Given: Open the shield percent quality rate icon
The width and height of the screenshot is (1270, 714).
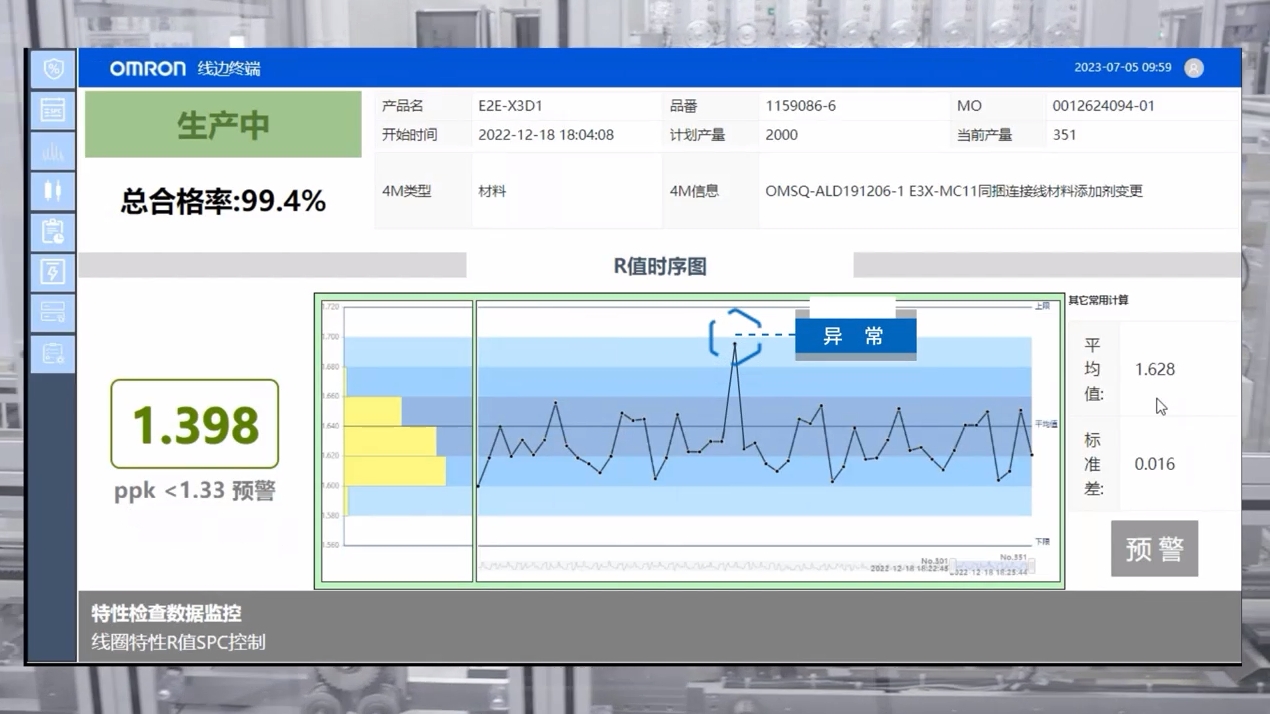Looking at the screenshot, I should point(53,69).
